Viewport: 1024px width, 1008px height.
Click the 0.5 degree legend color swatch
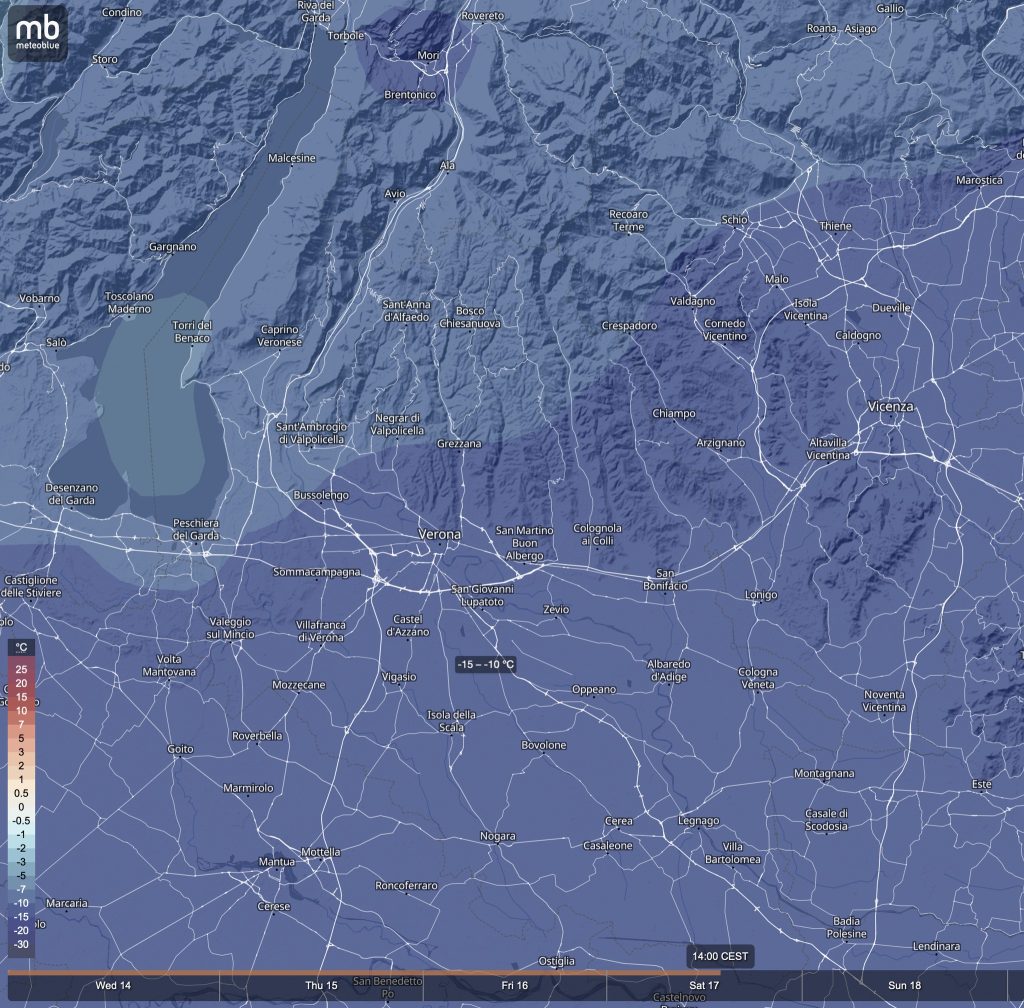(x=21, y=793)
